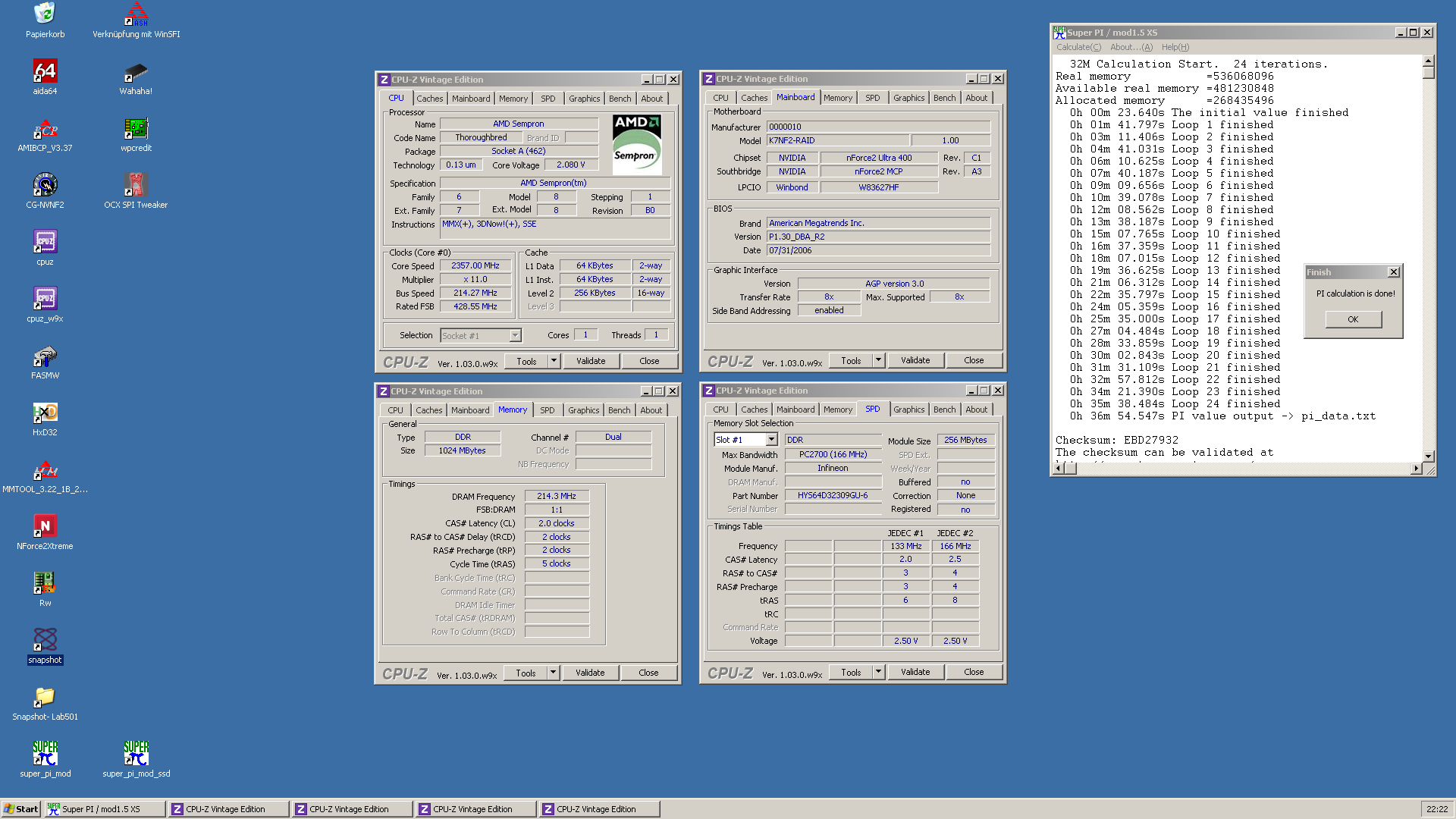Image resolution: width=1456 pixels, height=819 pixels.
Task: Click the first CPU-Z taskbar button
Action: coord(228,809)
